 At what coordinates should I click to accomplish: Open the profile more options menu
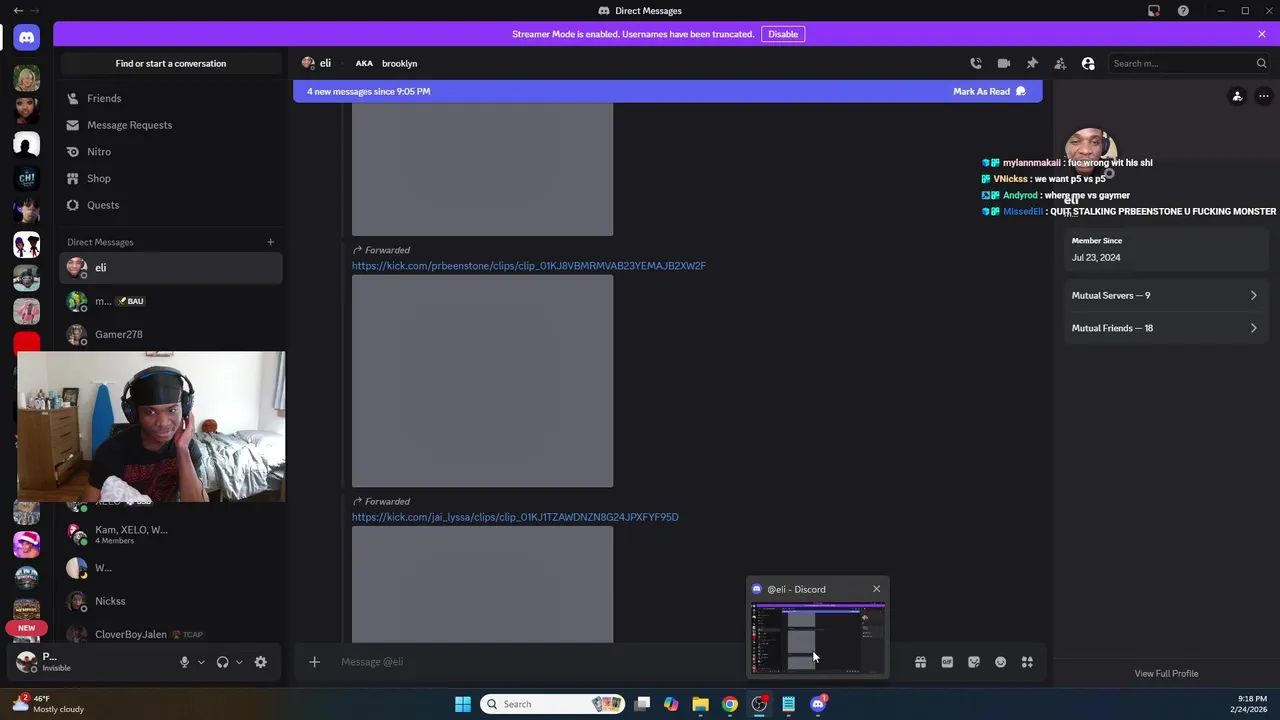(1264, 97)
